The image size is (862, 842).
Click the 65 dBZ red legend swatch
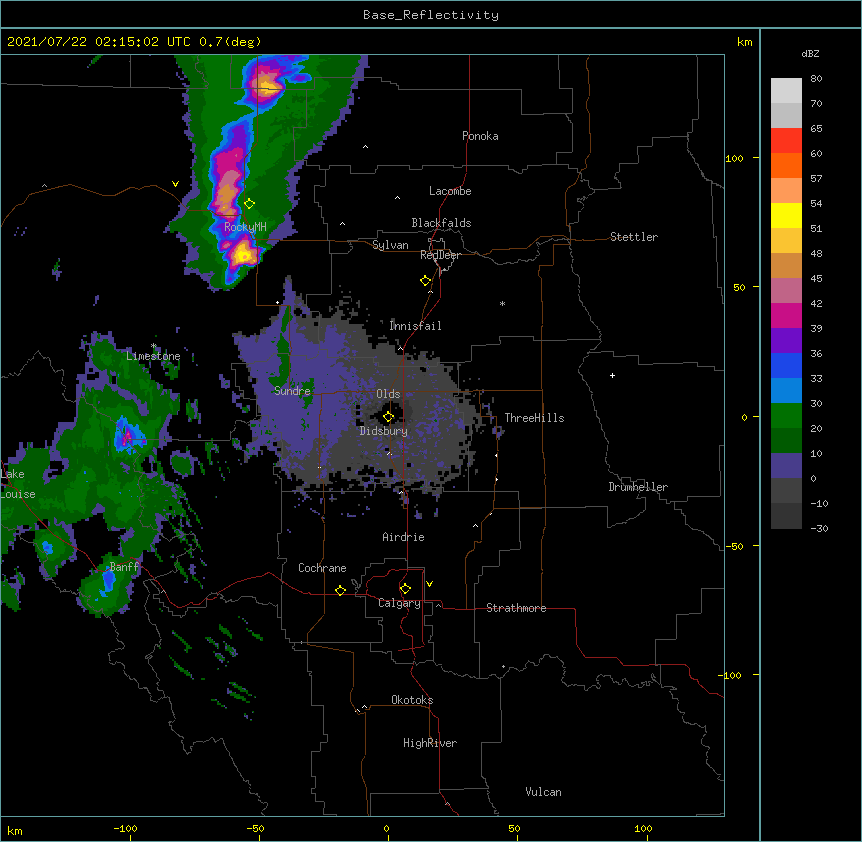(x=786, y=140)
